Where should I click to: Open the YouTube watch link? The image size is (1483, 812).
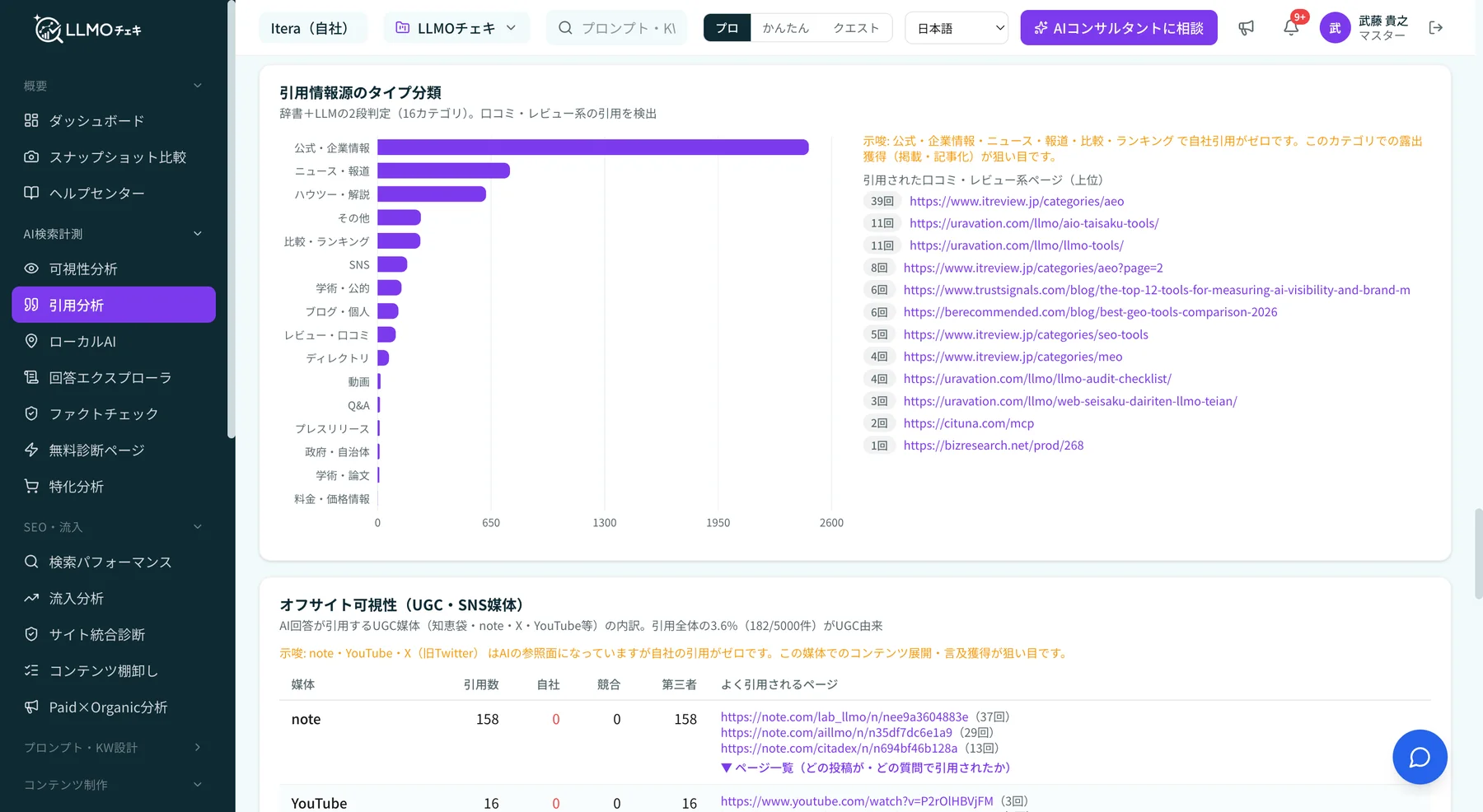tap(857, 801)
